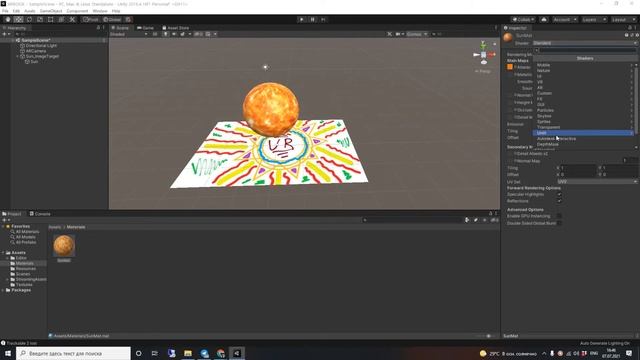
Task: Click the Play button
Action: pos(302,19)
